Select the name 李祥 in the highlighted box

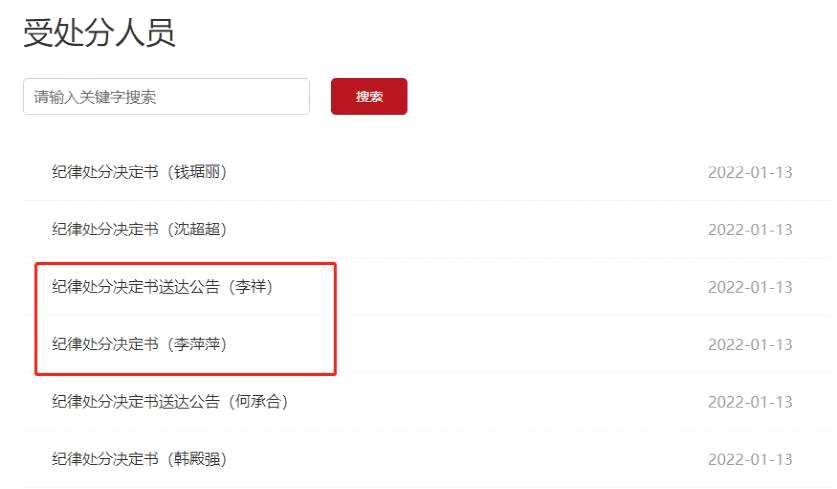[251, 287]
